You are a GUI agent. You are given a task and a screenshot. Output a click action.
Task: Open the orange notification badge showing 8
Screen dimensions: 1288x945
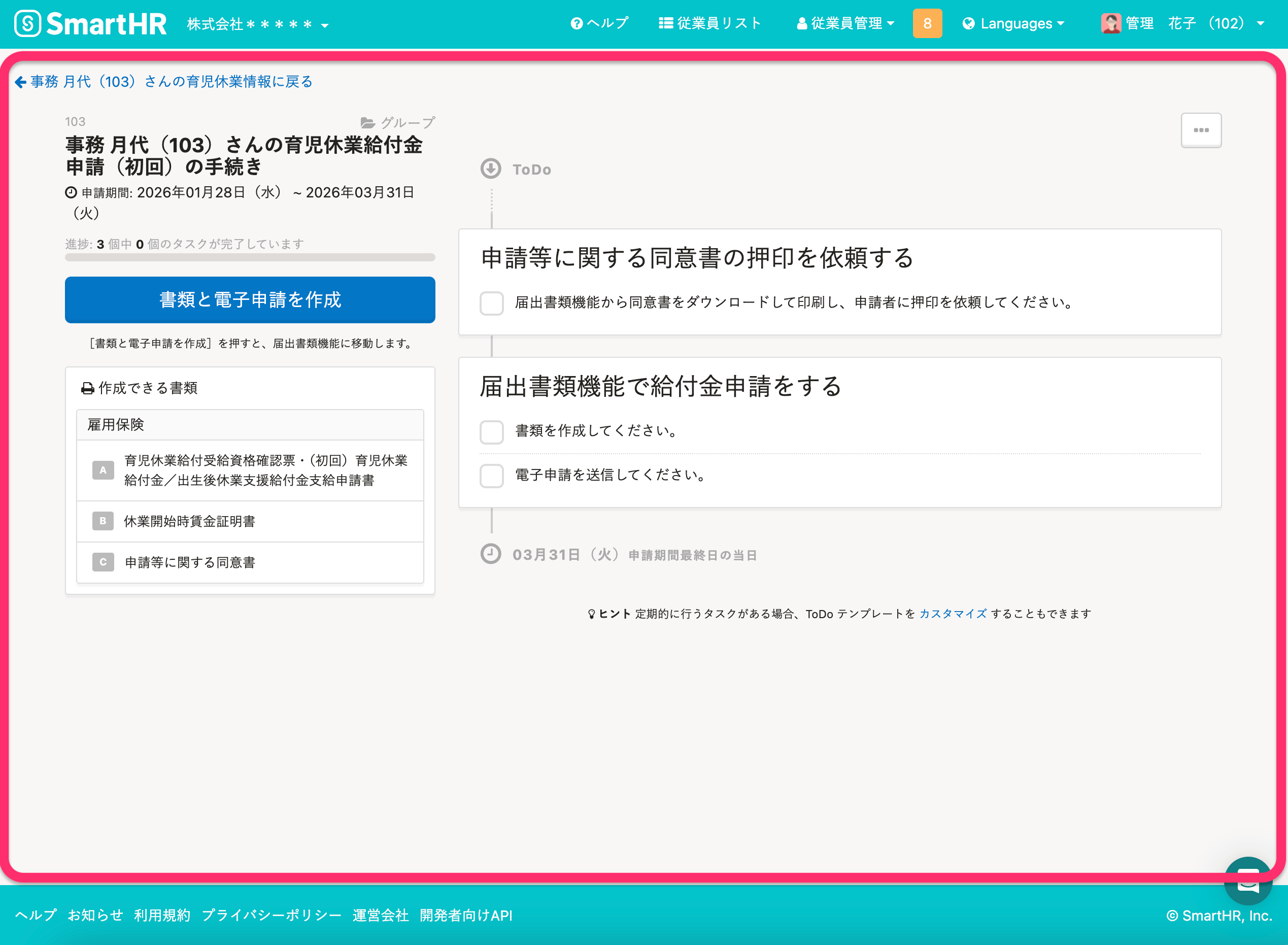[927, 23]
